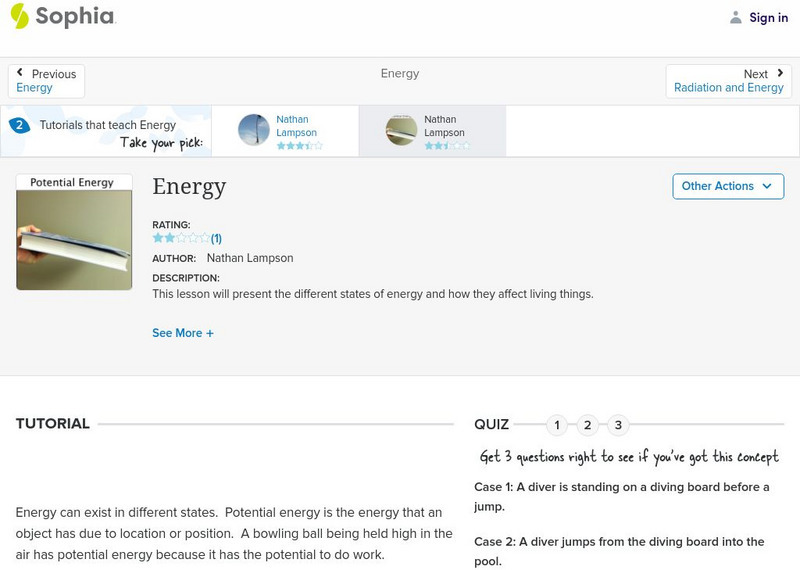This screenshot has height=570, width=800.
Task: Click the Sign in link
Action: (768, 17)
